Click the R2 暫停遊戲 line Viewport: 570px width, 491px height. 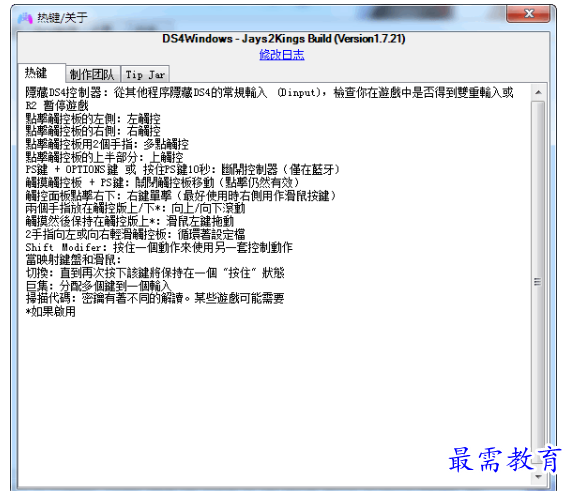coord(57,106)
